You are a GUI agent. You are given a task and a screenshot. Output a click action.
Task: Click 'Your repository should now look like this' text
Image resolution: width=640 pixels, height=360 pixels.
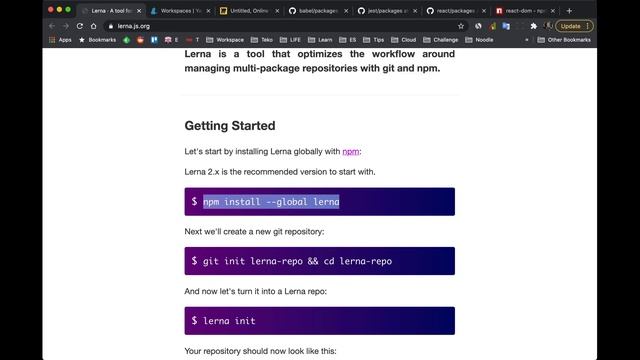point(260,351)
